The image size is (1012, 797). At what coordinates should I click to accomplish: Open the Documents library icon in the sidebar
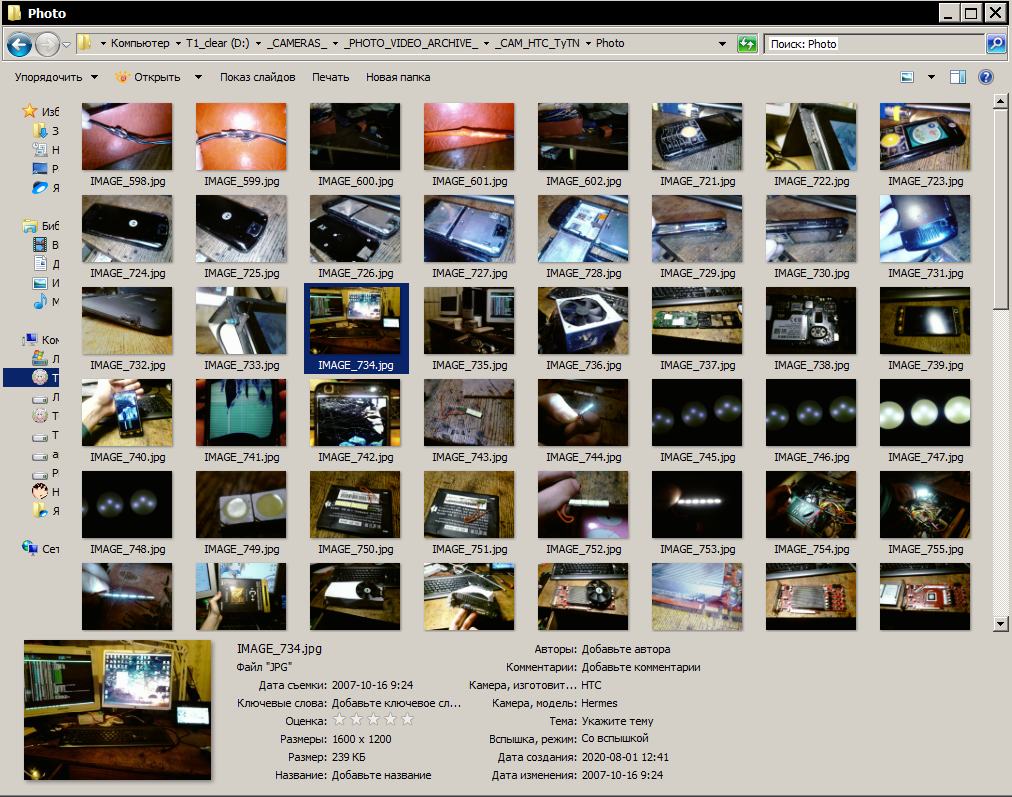point(40,263)
